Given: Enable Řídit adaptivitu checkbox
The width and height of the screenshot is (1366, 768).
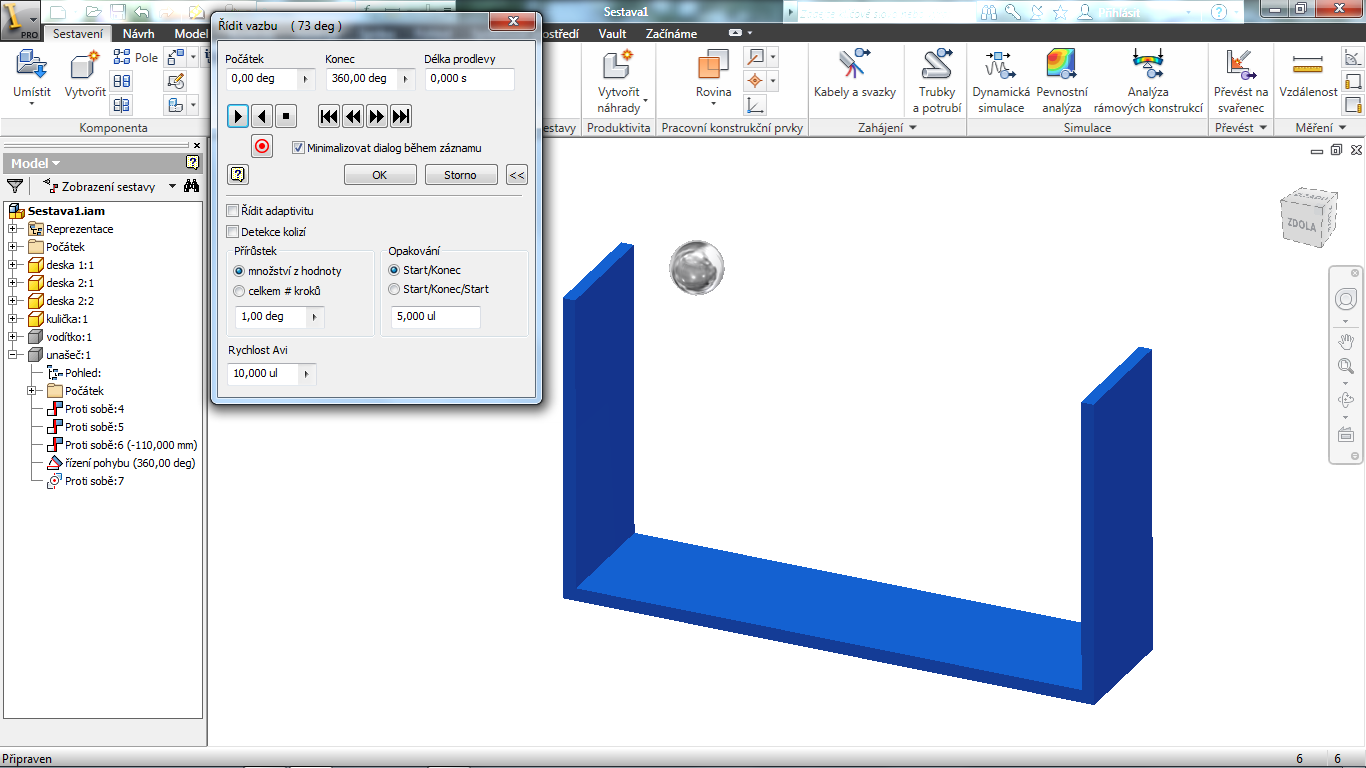Looking at the screenshot, I should pyautogui.click(x=233, y=211).
